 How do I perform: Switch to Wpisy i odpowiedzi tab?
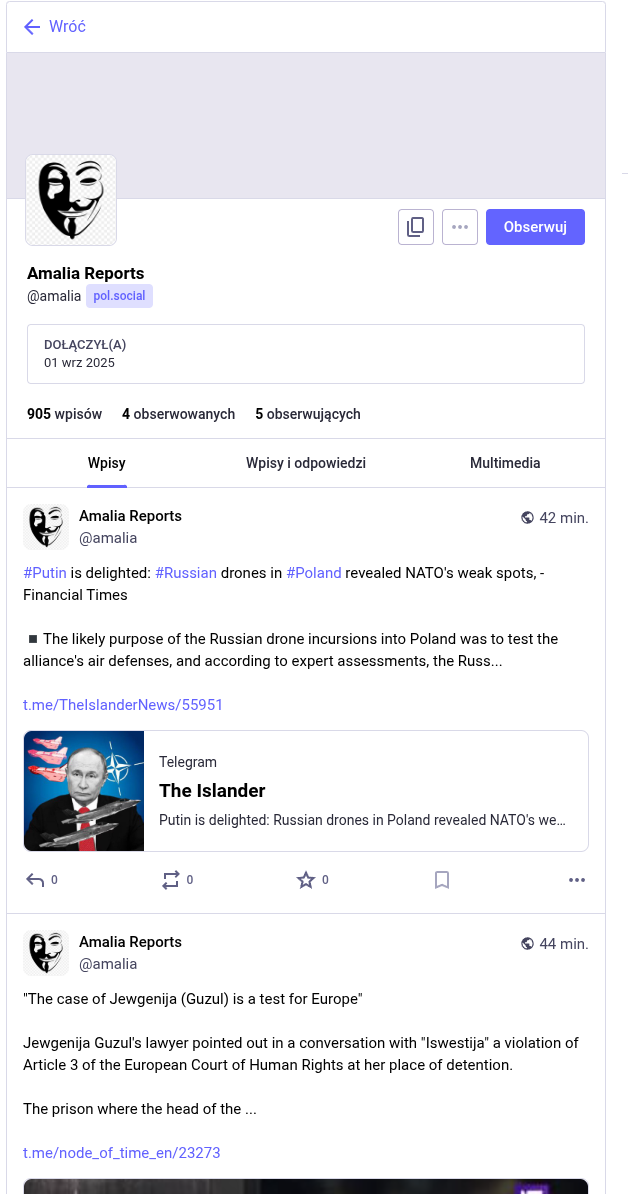[x=306, y=463]
